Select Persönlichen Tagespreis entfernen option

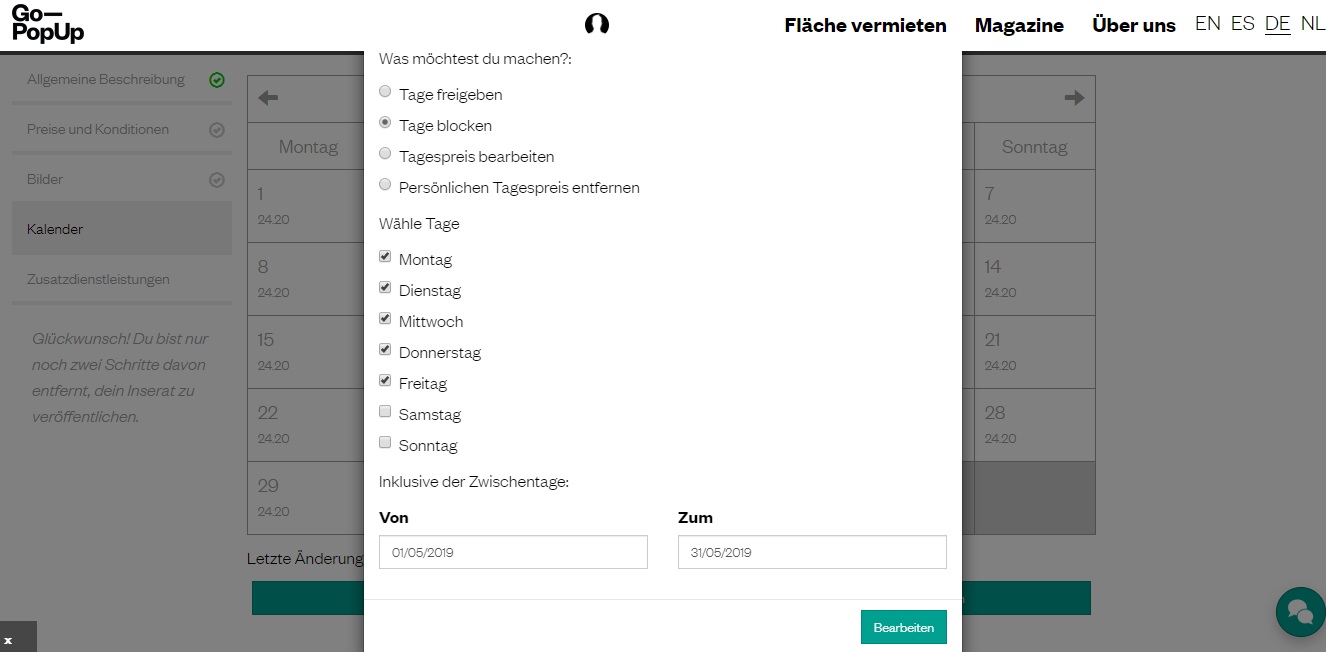(x=385, y=185)
